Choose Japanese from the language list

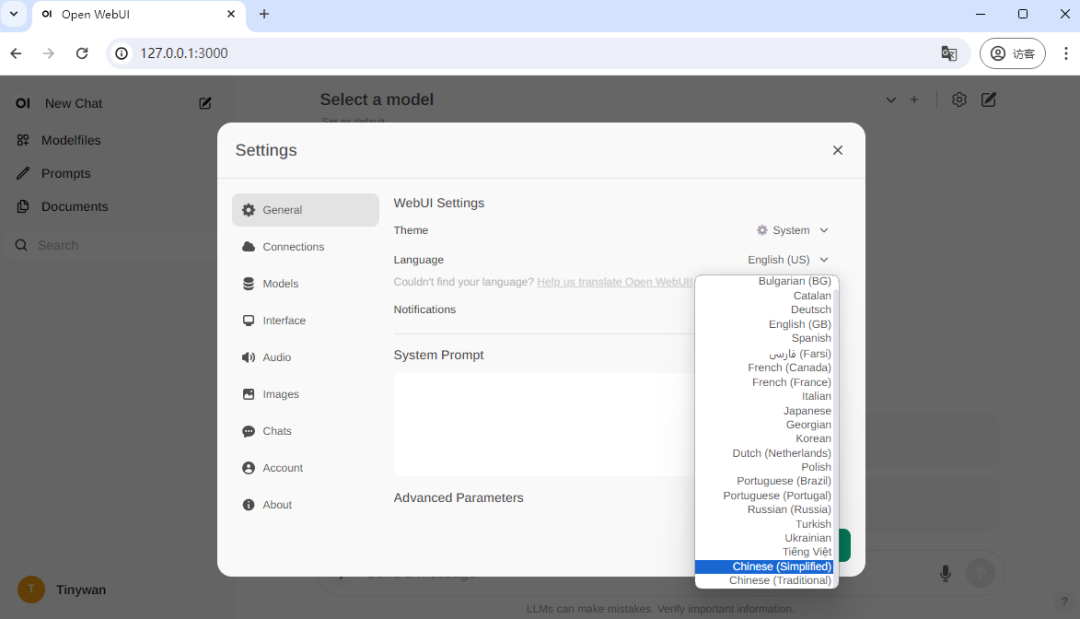[x=807, y=411]
